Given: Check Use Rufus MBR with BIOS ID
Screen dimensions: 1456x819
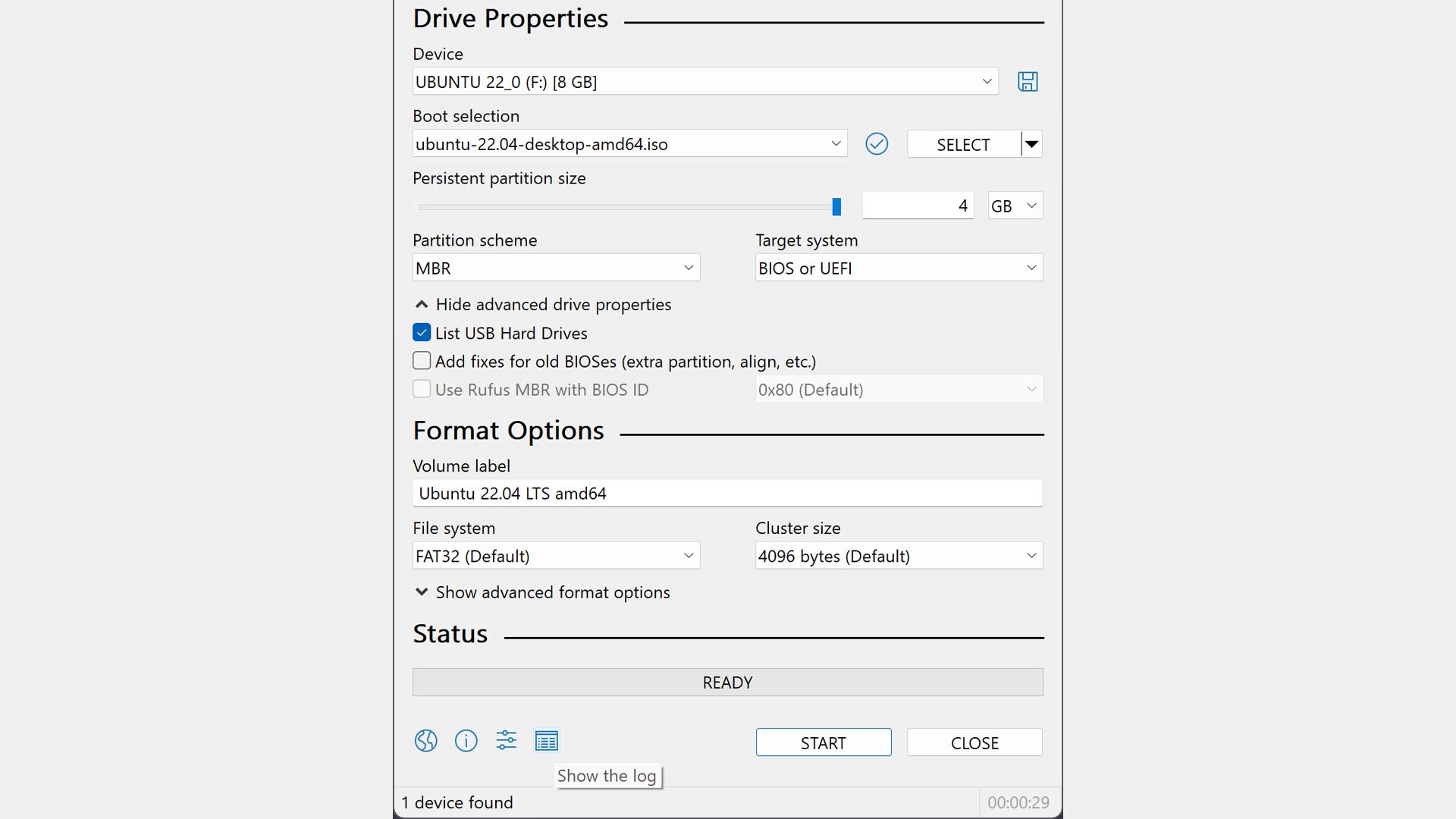Looking at the screenshot, I should click(x=422, y=389).
